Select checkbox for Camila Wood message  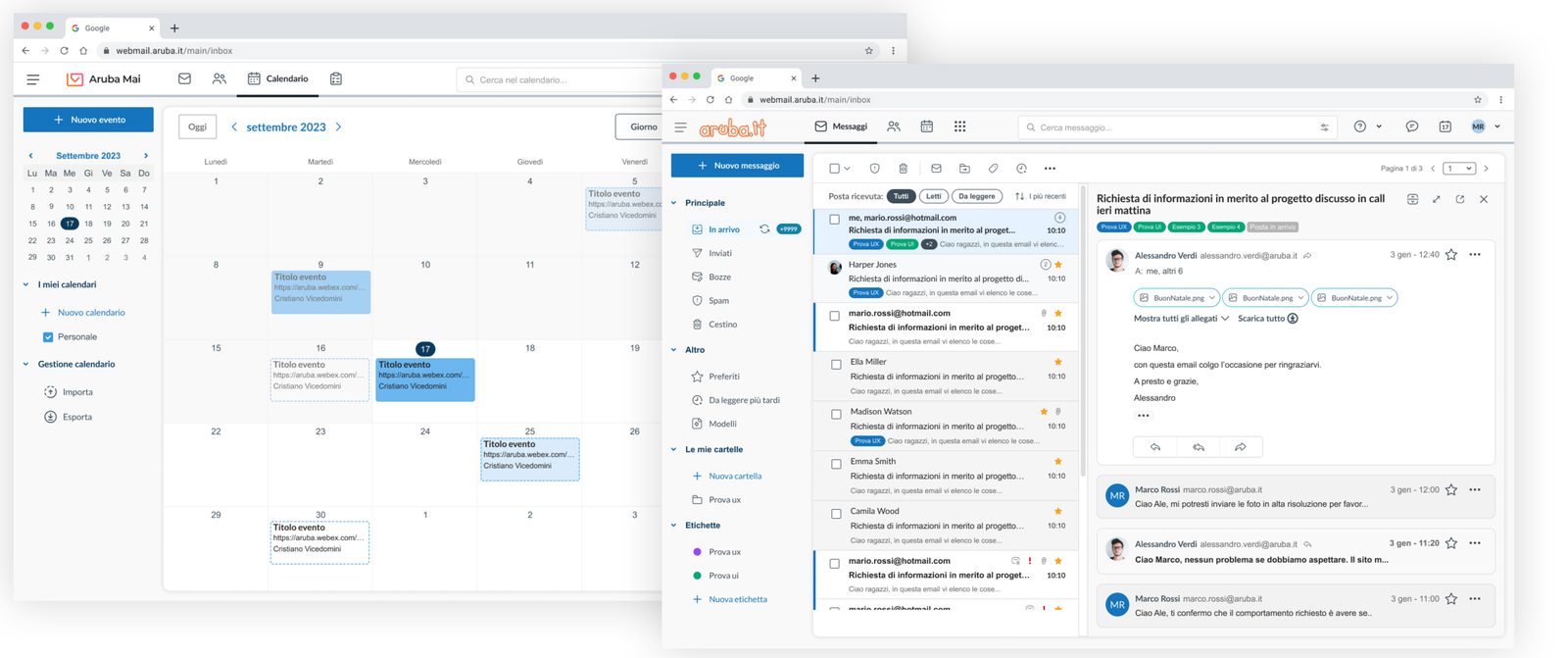click(x=836, y=514)
